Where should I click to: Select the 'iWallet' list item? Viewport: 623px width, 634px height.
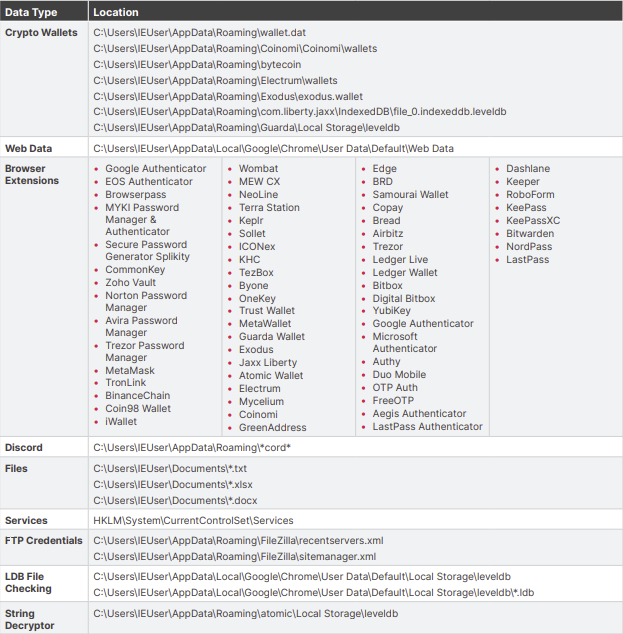pos(121,421)
